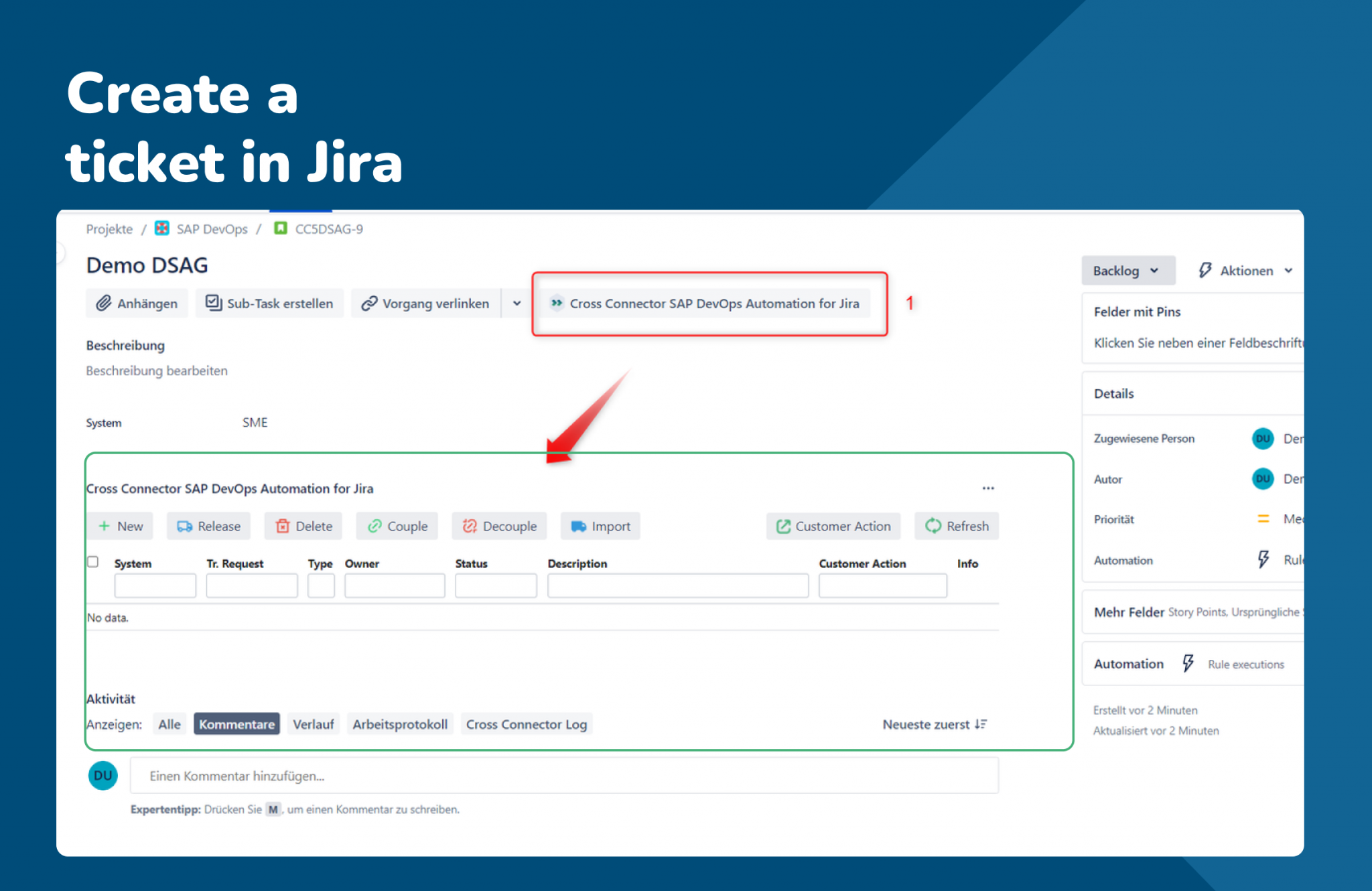The image size is (1372, 891).
Task: Open the Backlog status dropdown
Action: point(1127,271)
